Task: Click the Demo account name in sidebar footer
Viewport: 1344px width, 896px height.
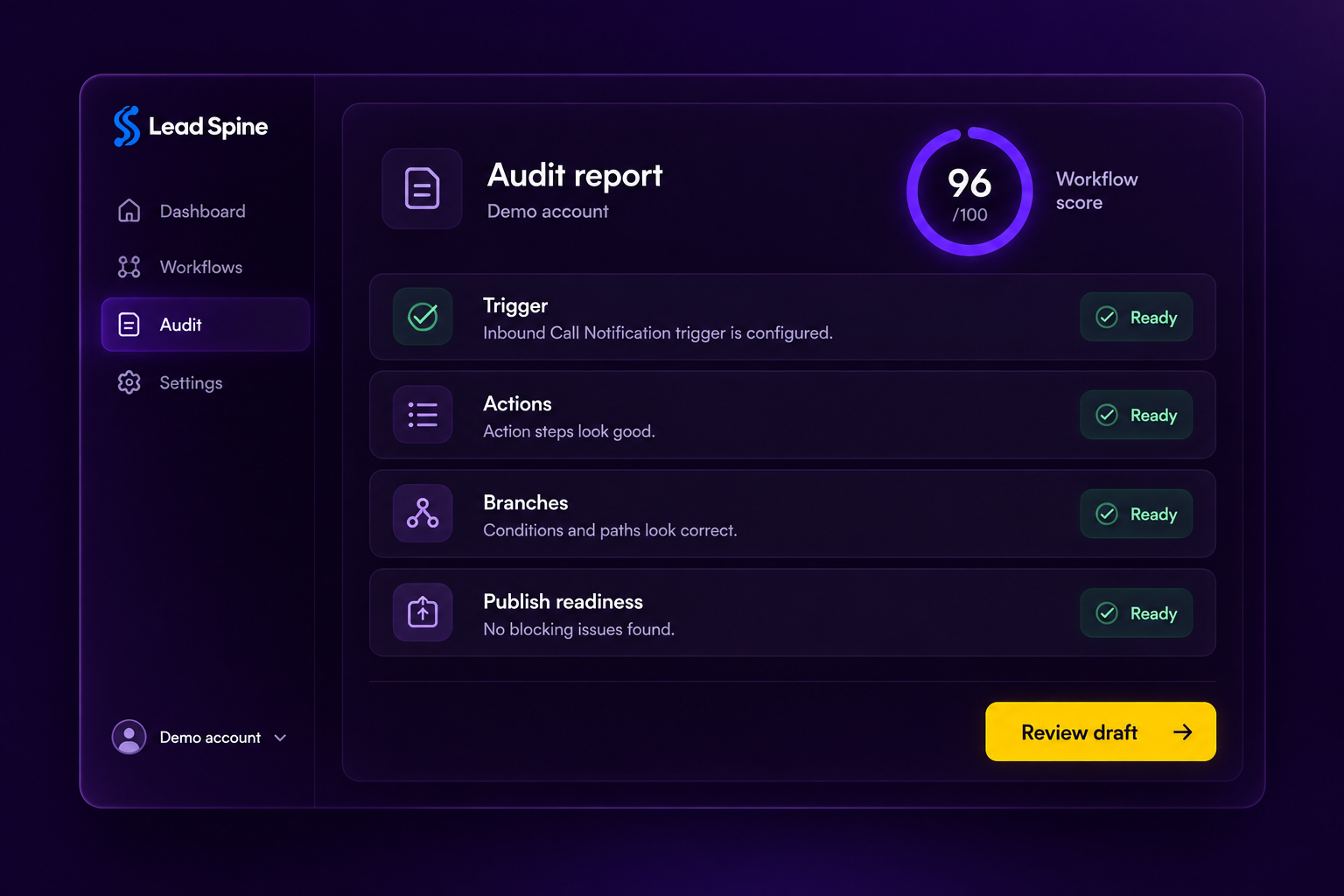Action: pos(210,738)
